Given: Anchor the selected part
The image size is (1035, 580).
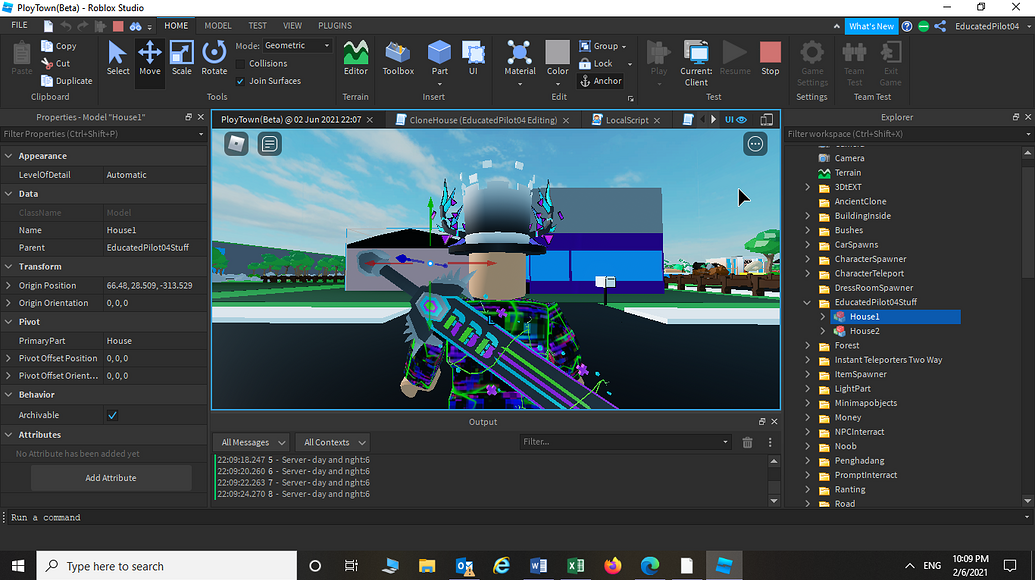Looking at the screenshot, I should point(600,81).
